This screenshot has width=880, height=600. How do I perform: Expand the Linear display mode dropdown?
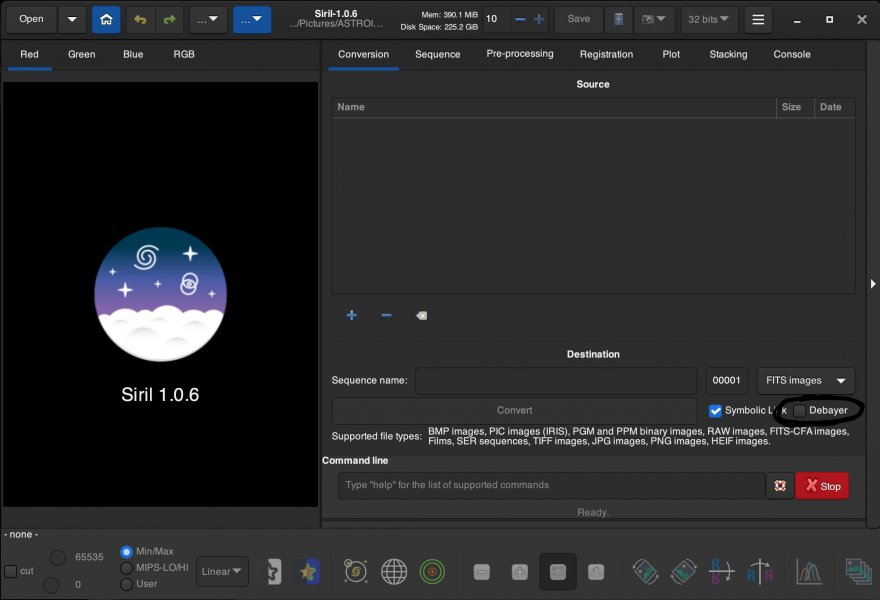(222, 571)
